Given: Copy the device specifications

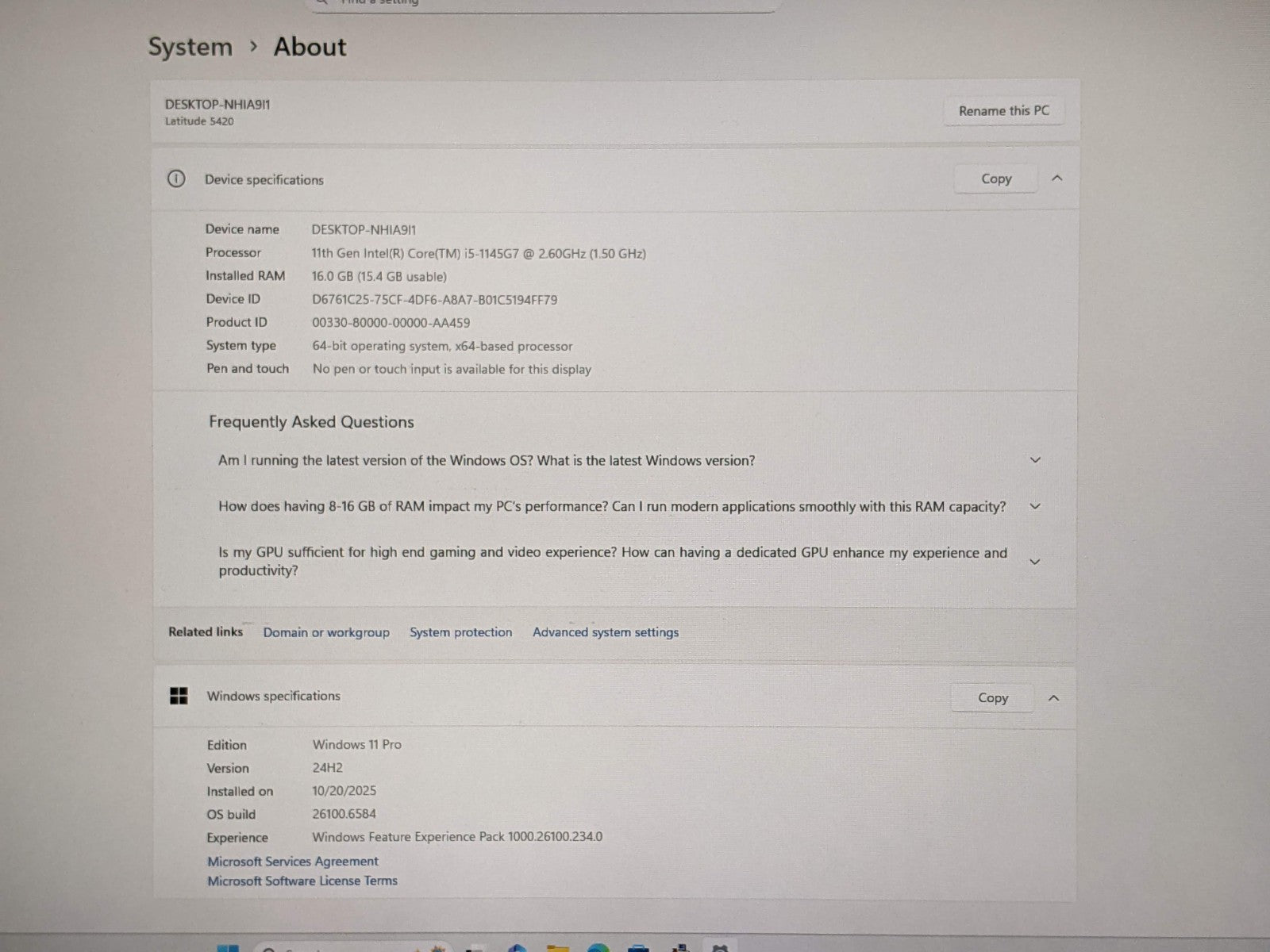Looking at the screenshot, I should point(995,179).
